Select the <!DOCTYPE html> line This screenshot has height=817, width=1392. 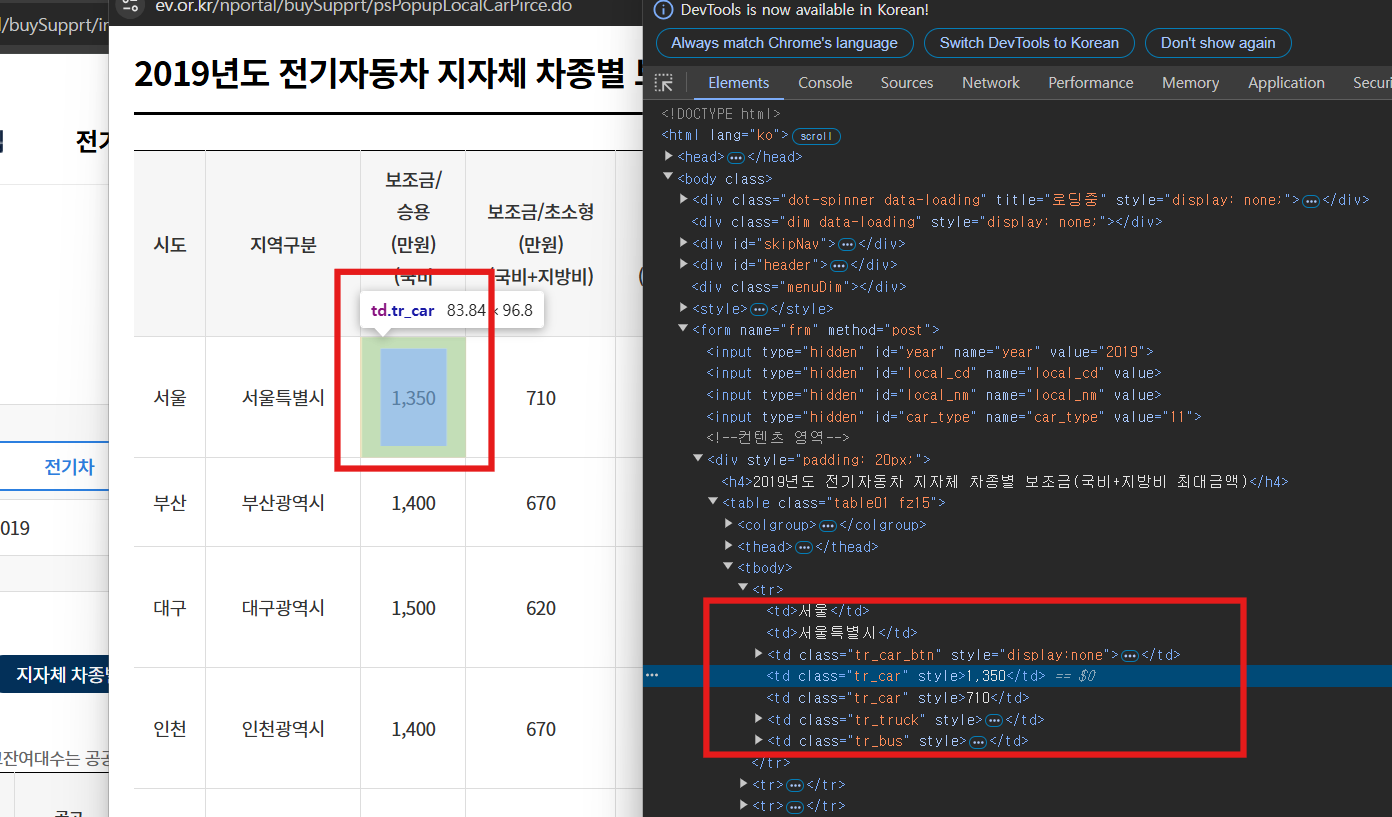[721, 114]
